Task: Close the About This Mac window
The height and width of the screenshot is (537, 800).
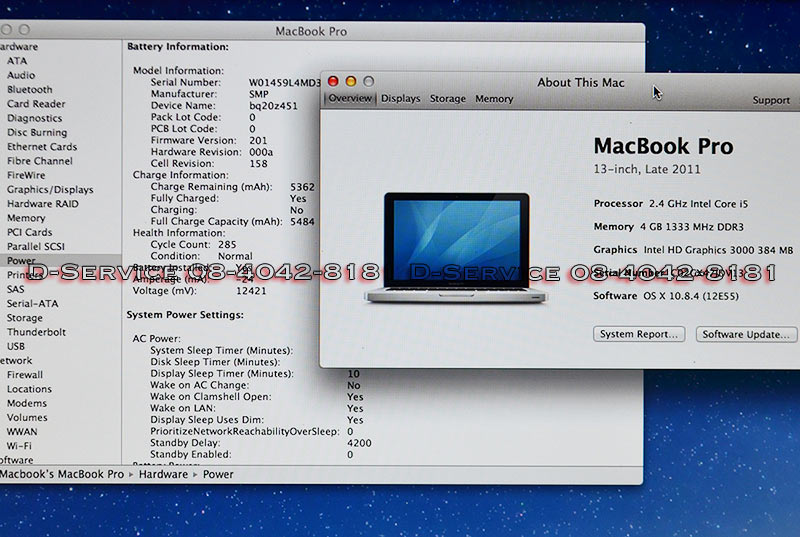Action: [333, 81]
